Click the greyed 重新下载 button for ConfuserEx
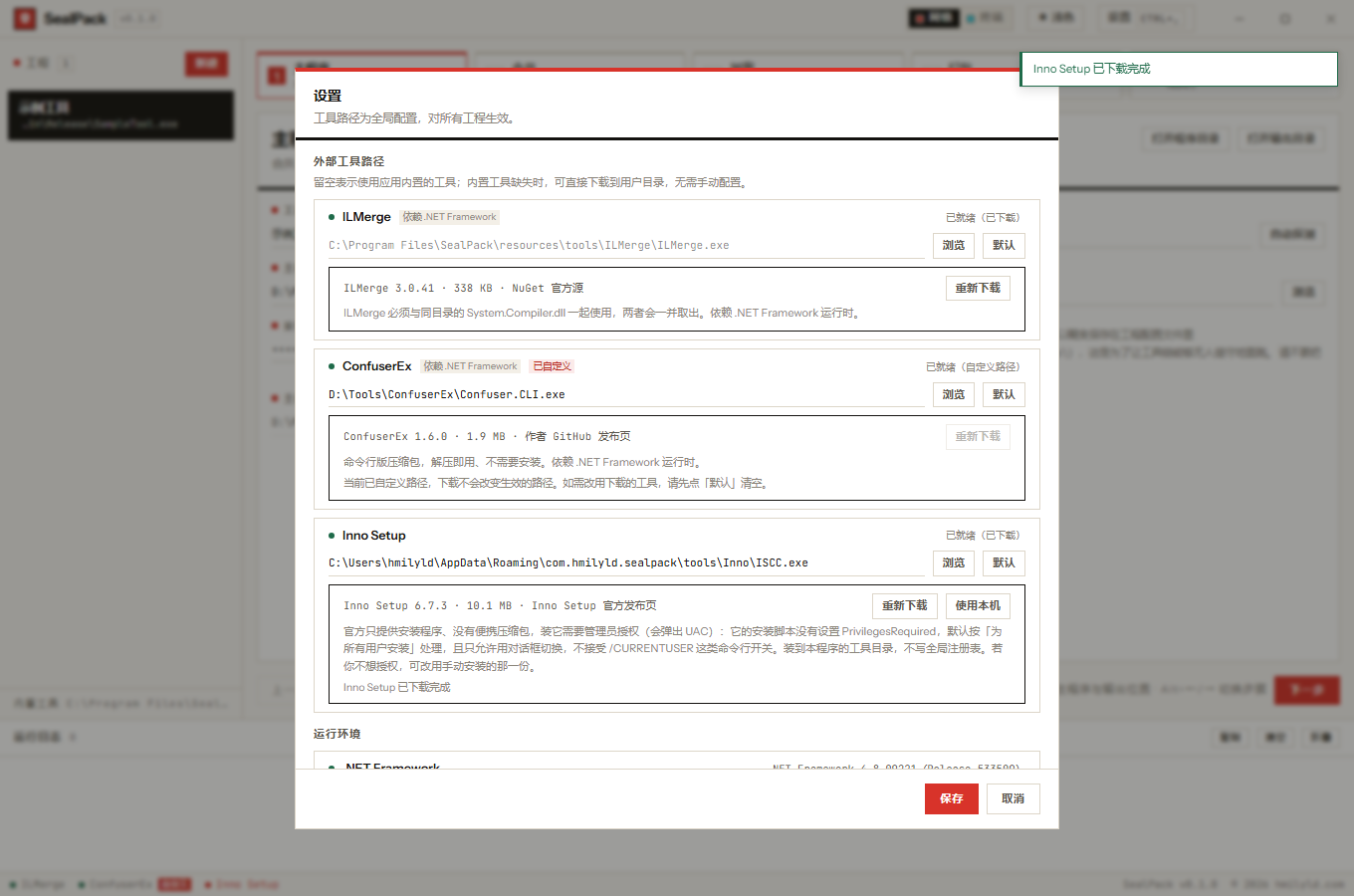1354x896 pixels. pyautogui.click(x=978, y=437)
